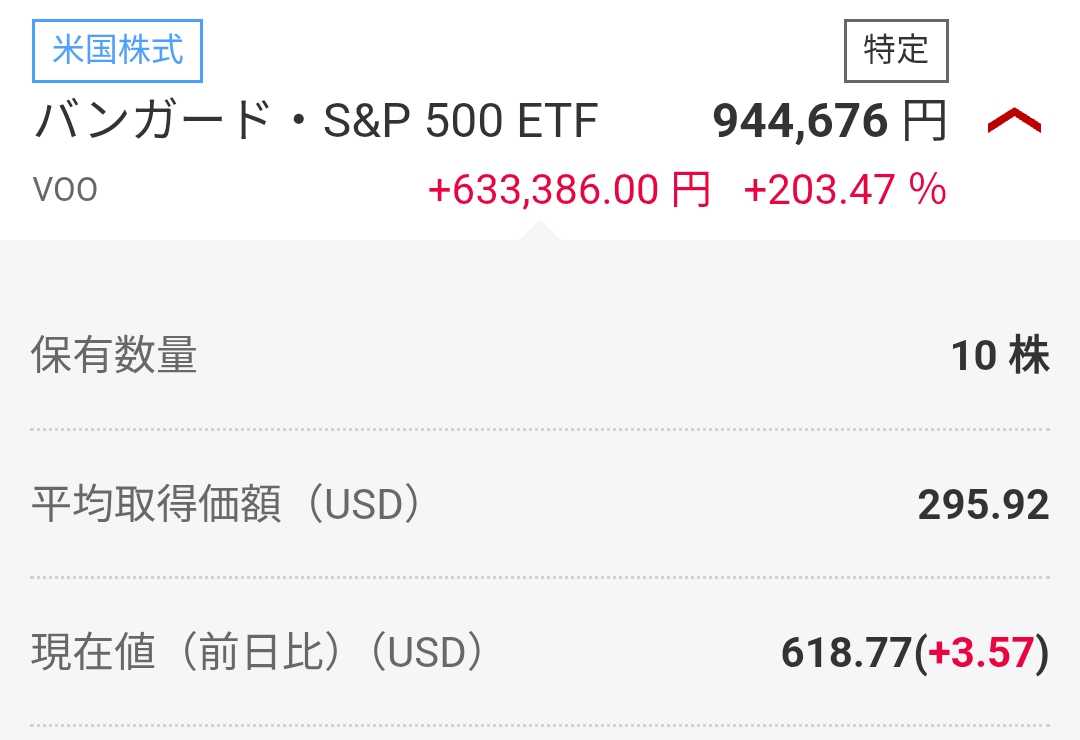Screen dimensions: 1080x740
Task: Tap the 618.77 current price
Action: coord(846,654)
